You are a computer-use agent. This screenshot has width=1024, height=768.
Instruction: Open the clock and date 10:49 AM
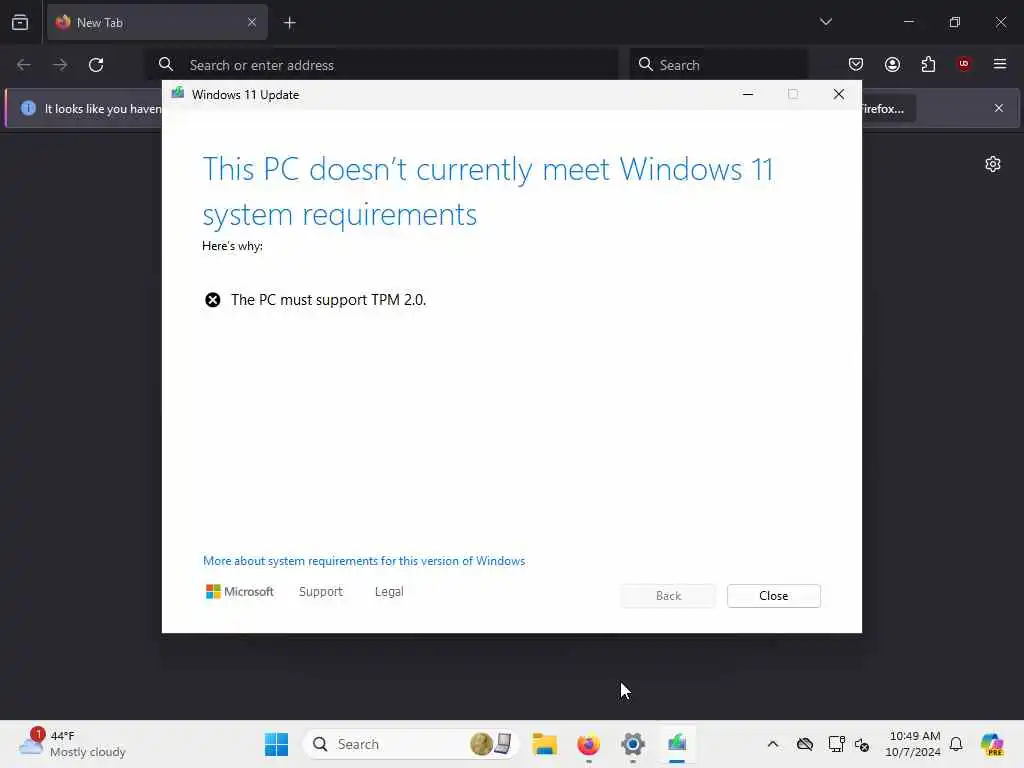[x=914, y=744]
